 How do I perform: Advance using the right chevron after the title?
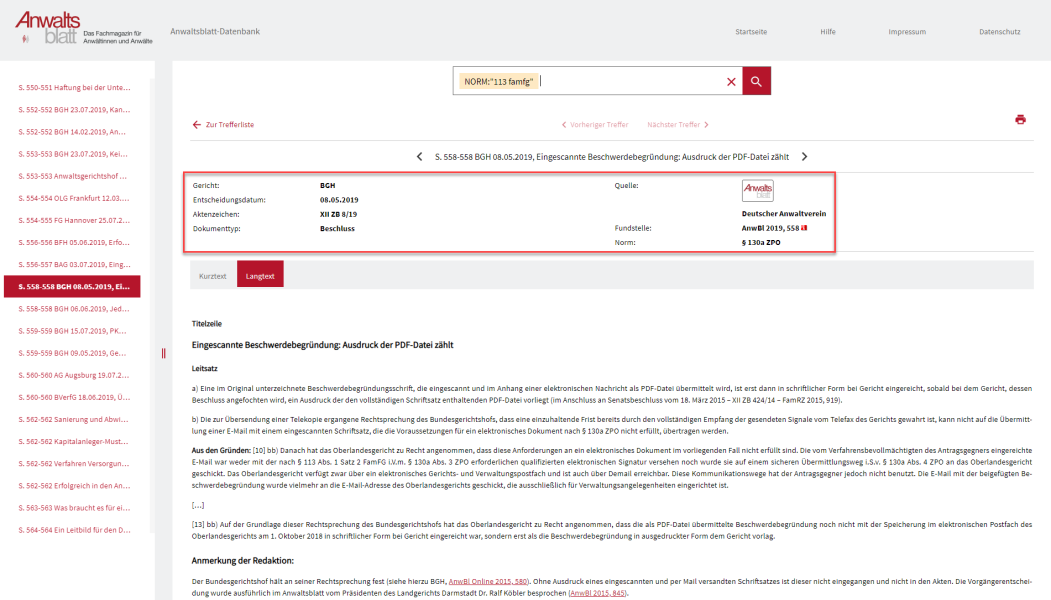coord(804,156)
